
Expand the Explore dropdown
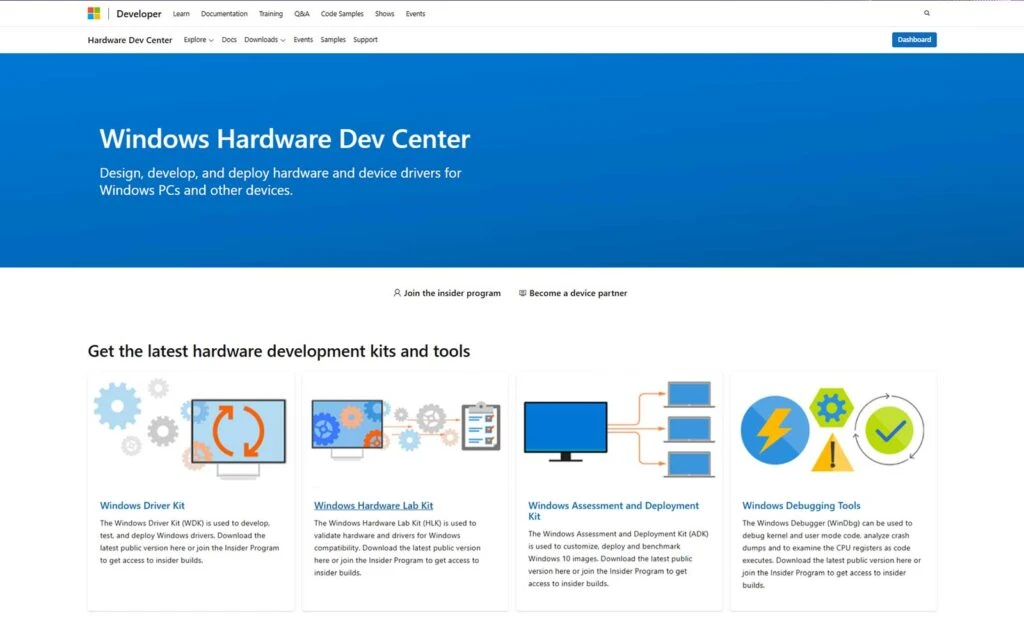198,39
